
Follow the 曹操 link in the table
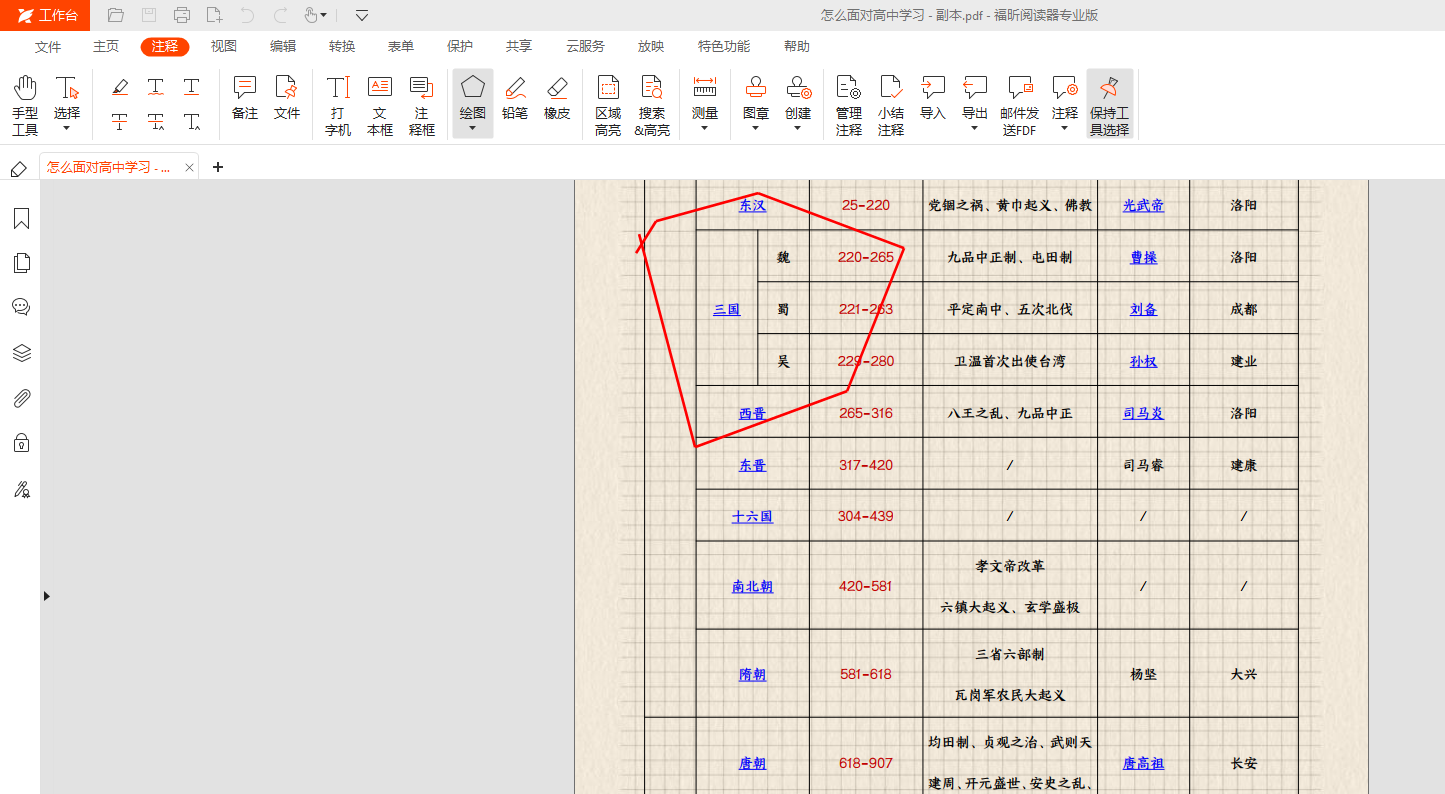point(1143,257)
